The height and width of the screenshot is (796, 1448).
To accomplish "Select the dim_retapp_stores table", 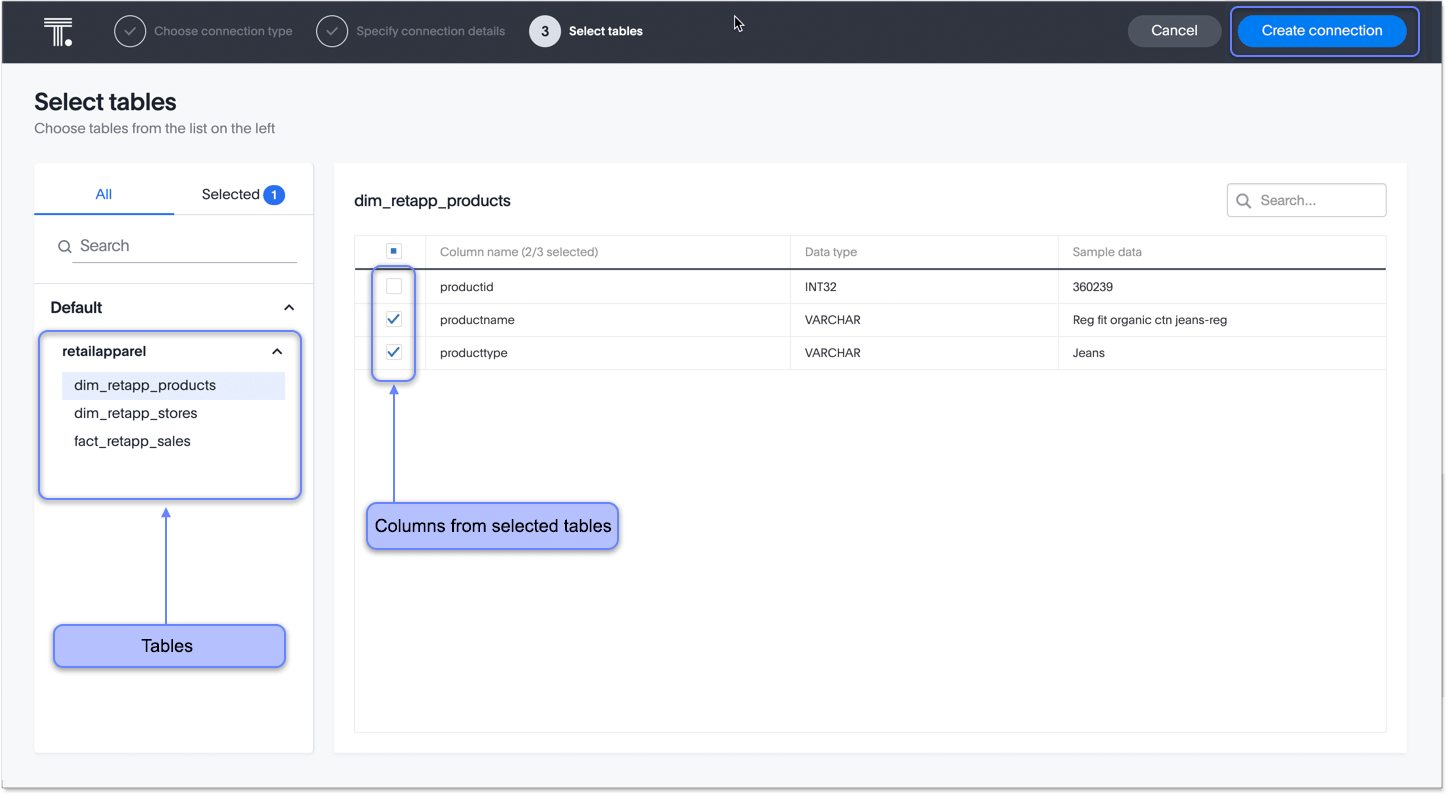I will click(x=135, y=413).
